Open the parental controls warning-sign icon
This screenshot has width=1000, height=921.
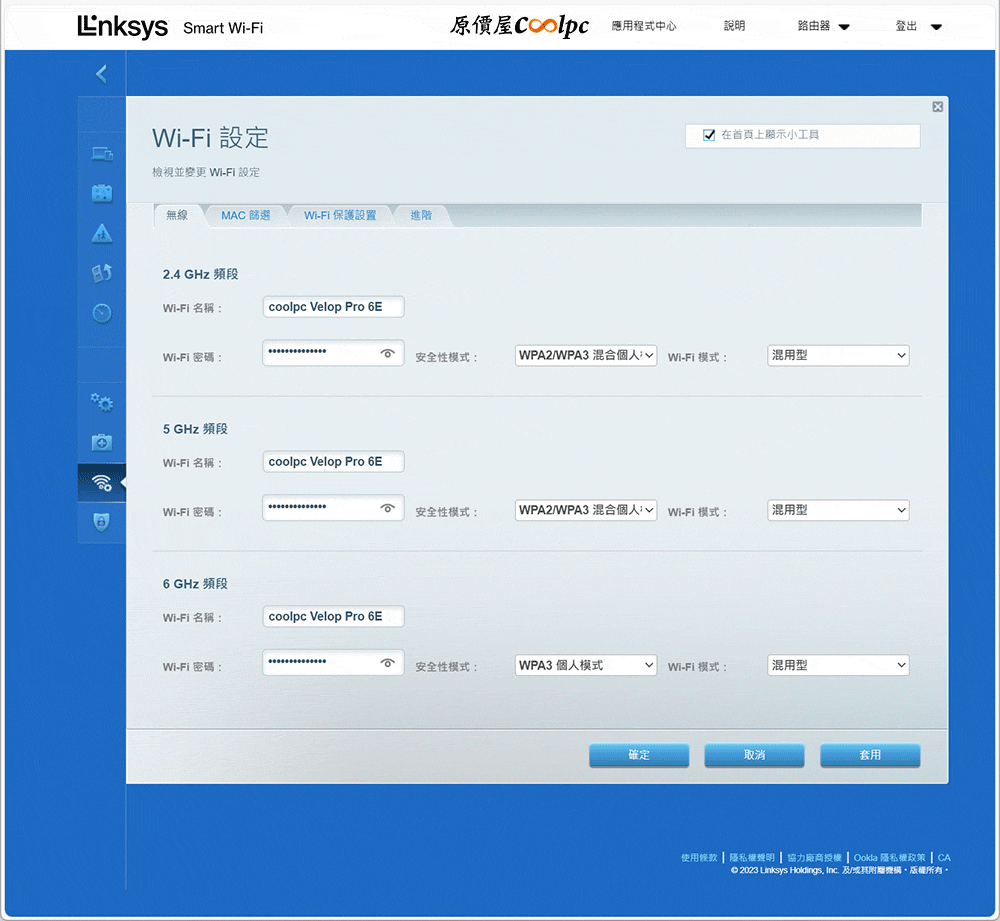pos(102,234)
